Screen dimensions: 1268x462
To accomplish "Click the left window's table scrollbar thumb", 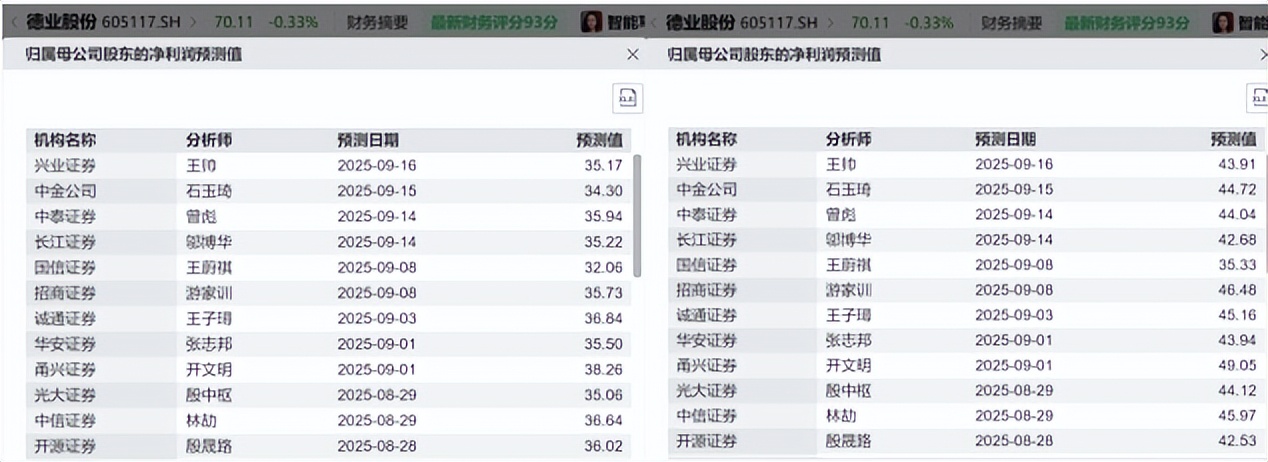I will 637,215.
